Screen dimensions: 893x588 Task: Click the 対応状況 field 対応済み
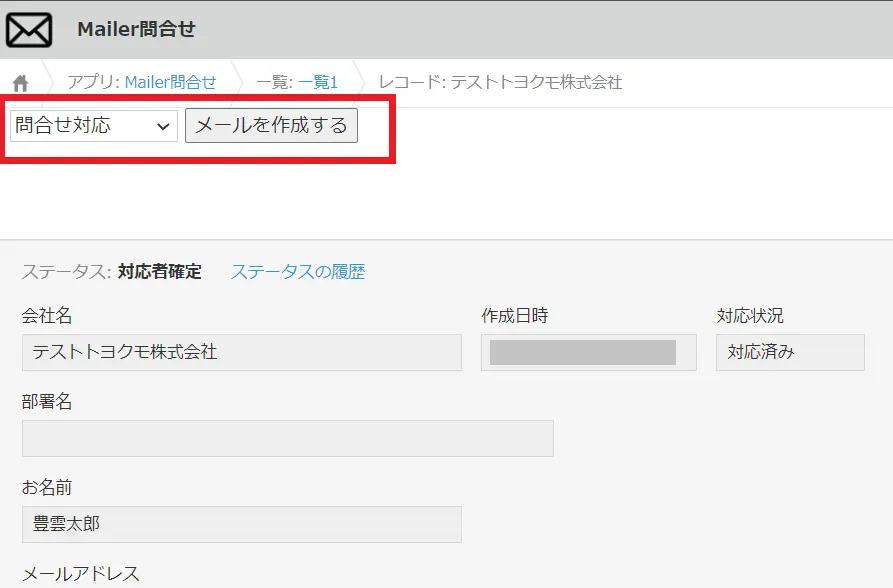[x=790, y=352]
